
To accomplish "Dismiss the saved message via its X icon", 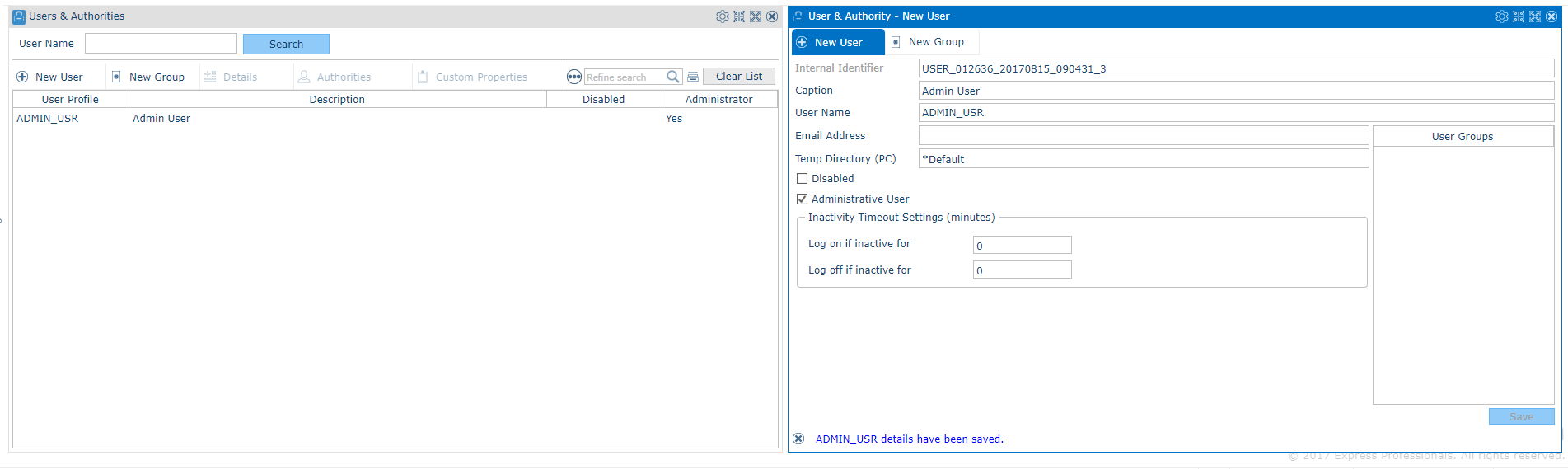I will click(798, 439).
